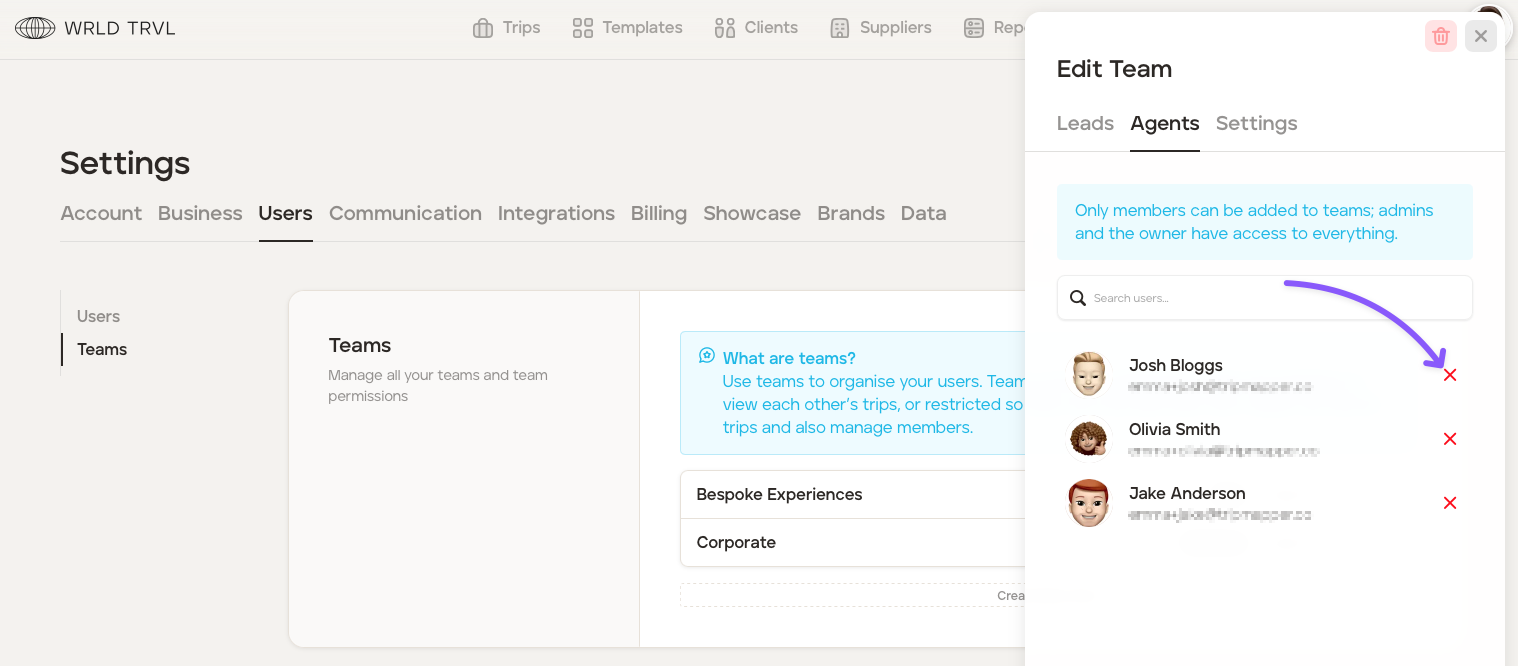Delete the team with the trash icon
1518x666 pixels.
[1441, 37]
